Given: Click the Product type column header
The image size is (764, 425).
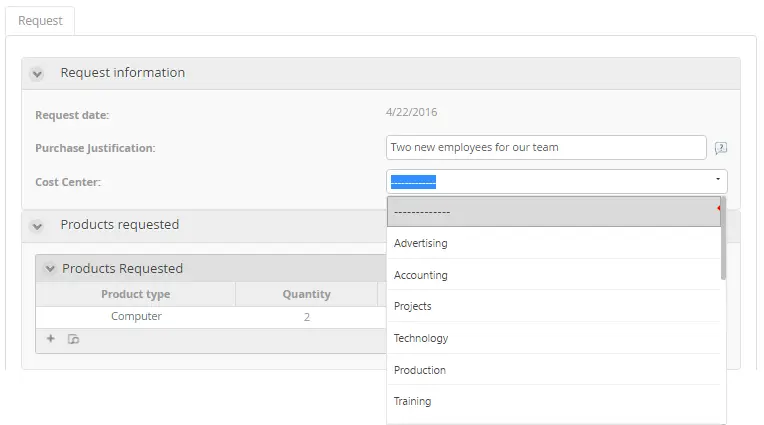Looking at the screenshot, I should (135, 294).
